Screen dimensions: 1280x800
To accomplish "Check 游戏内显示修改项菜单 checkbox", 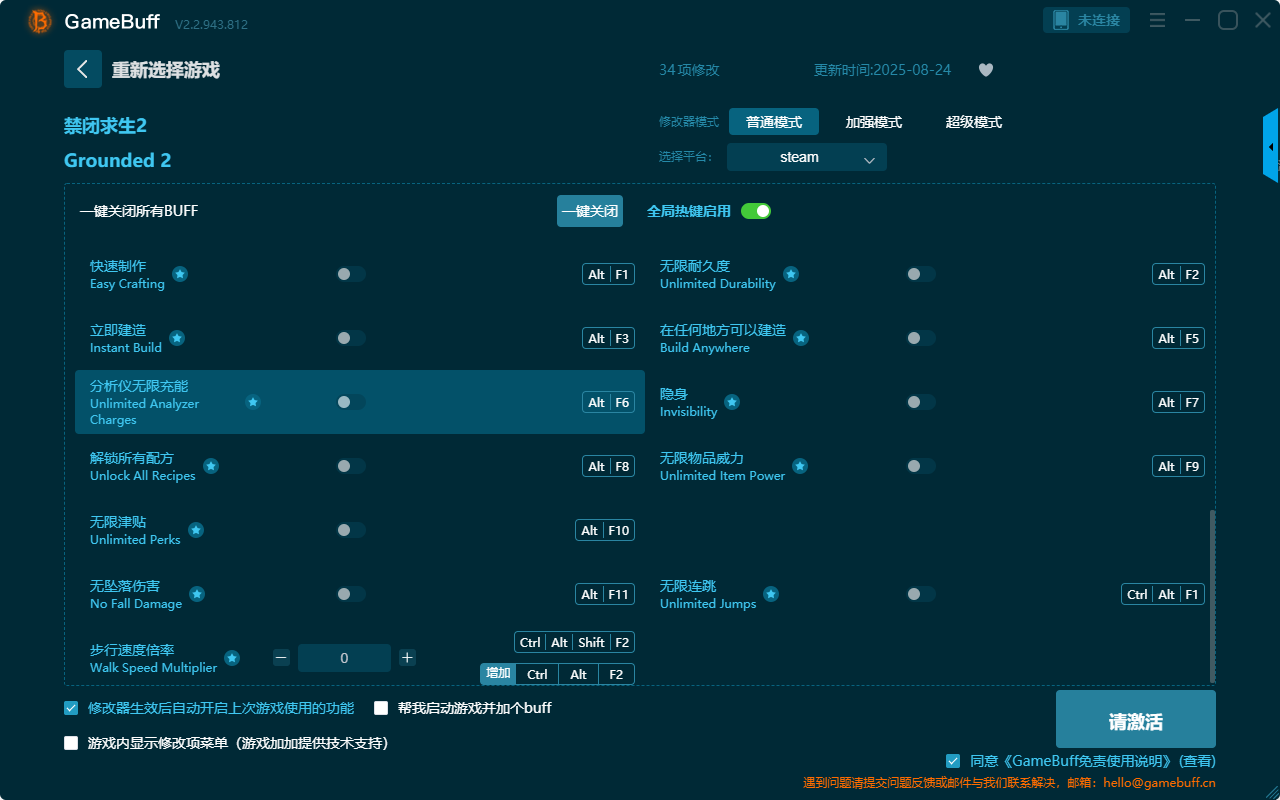I will (71, 743).
